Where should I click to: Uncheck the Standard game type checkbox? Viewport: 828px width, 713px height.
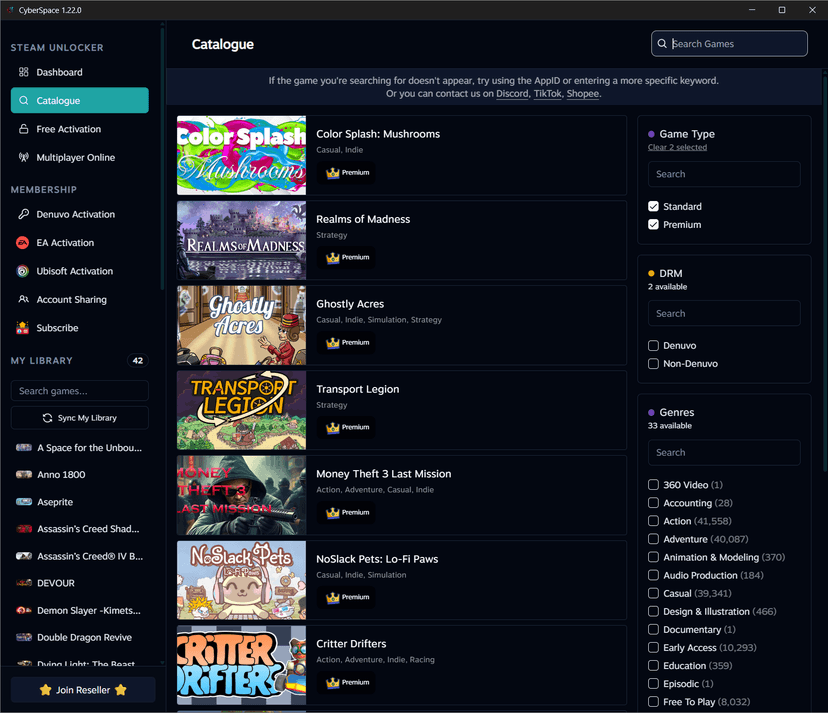click(653, 207)
